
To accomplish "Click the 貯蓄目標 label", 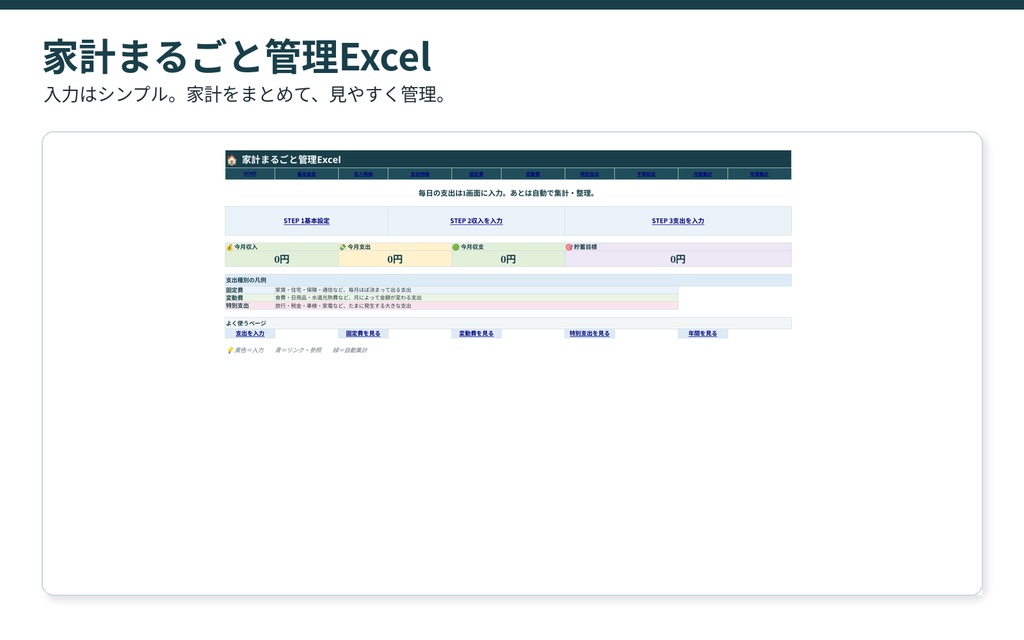I will [585, 247].
